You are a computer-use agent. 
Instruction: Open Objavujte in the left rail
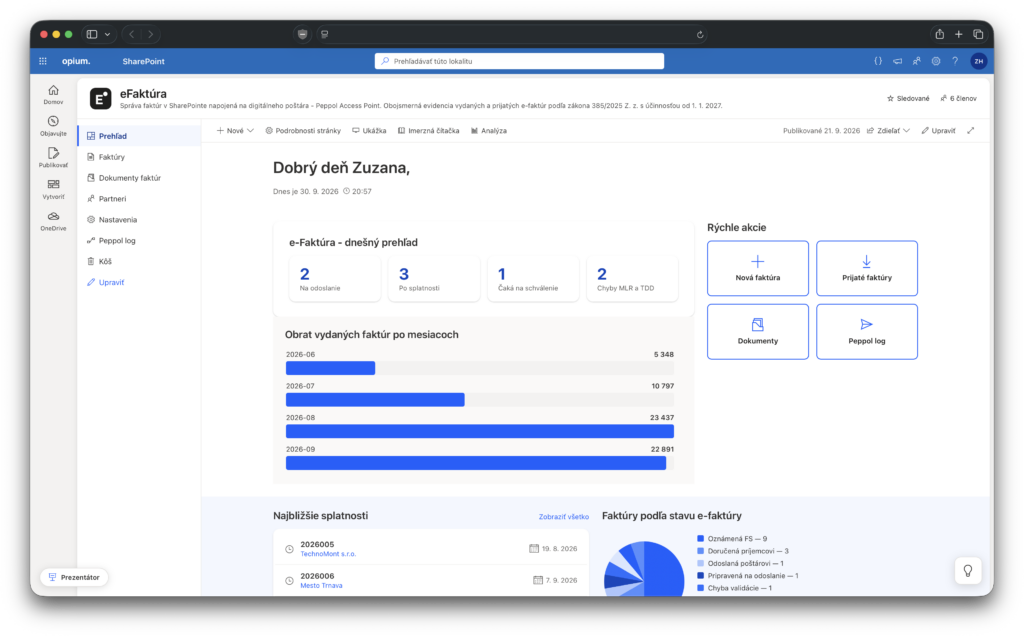pyautogui.click(x=54, y=126)
